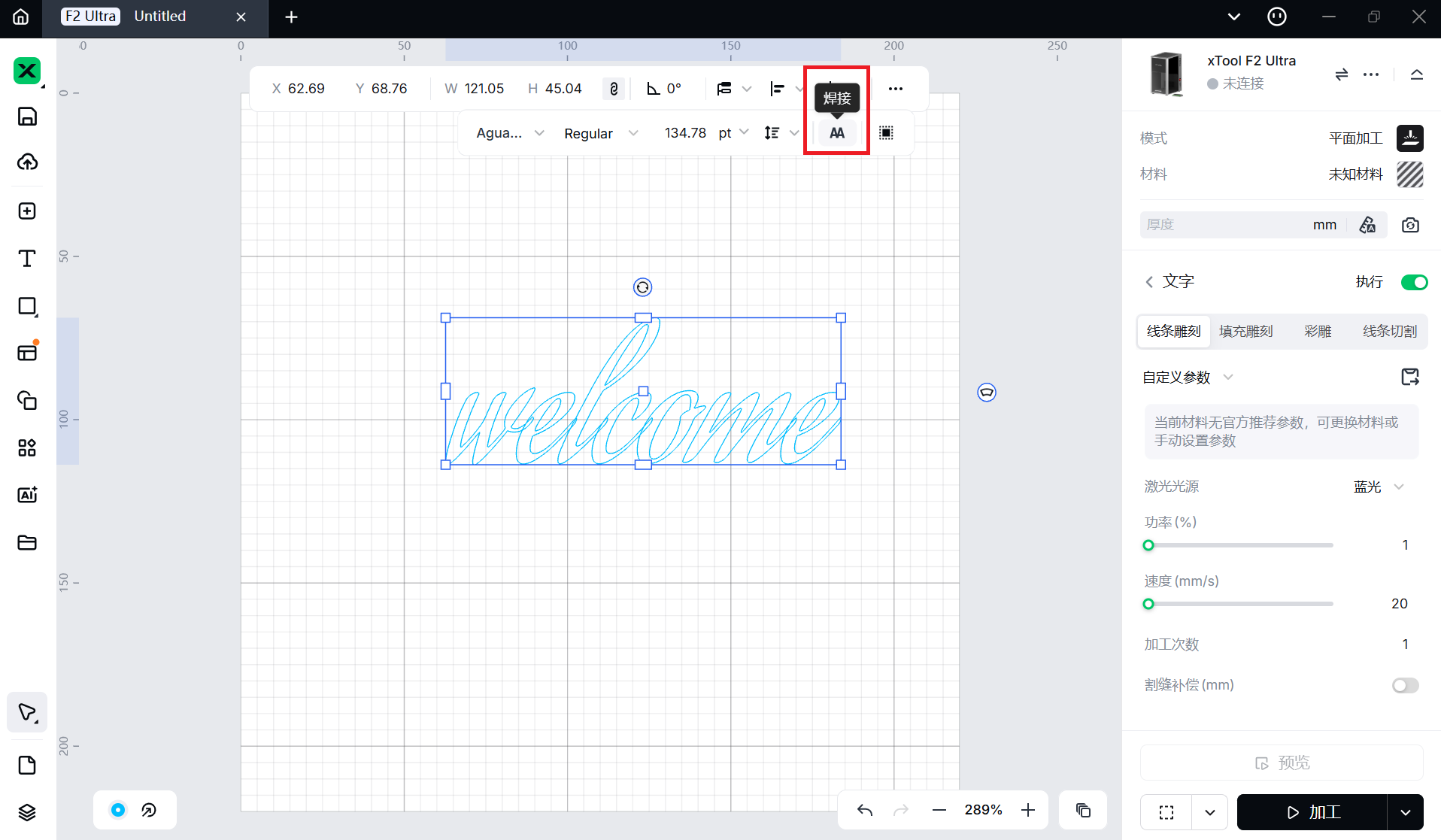Click the weld text AA icon
Screen dimensions: 1441x840
pos(836,133)
